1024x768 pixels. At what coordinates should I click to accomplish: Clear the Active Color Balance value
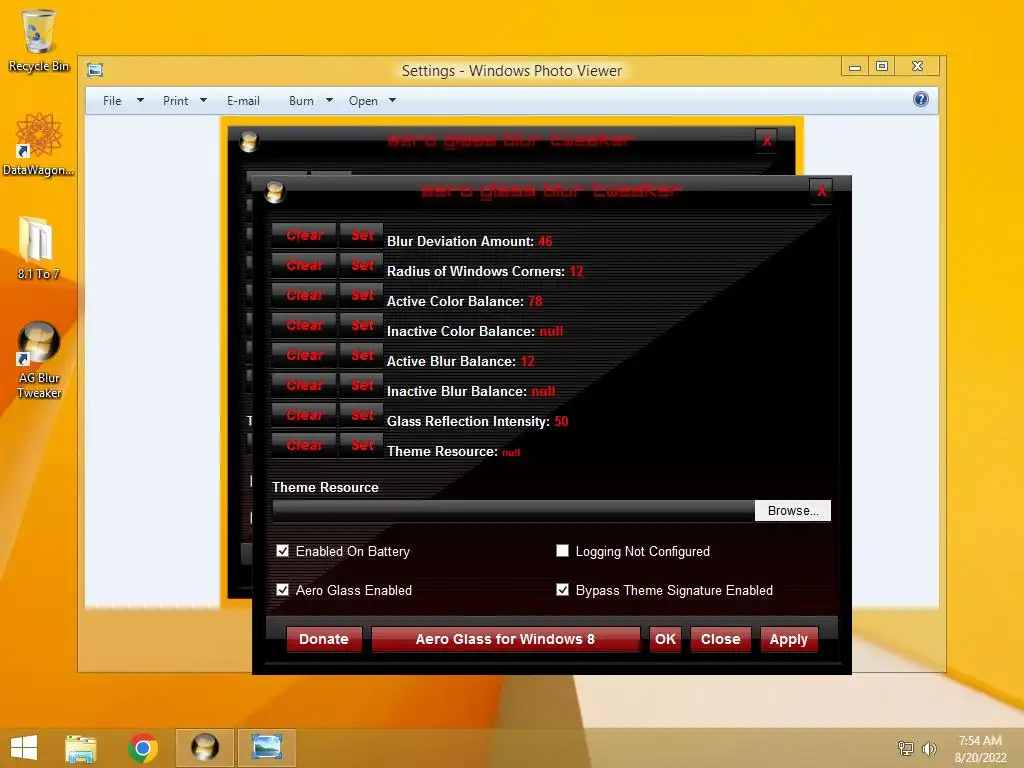click(304, 295)
